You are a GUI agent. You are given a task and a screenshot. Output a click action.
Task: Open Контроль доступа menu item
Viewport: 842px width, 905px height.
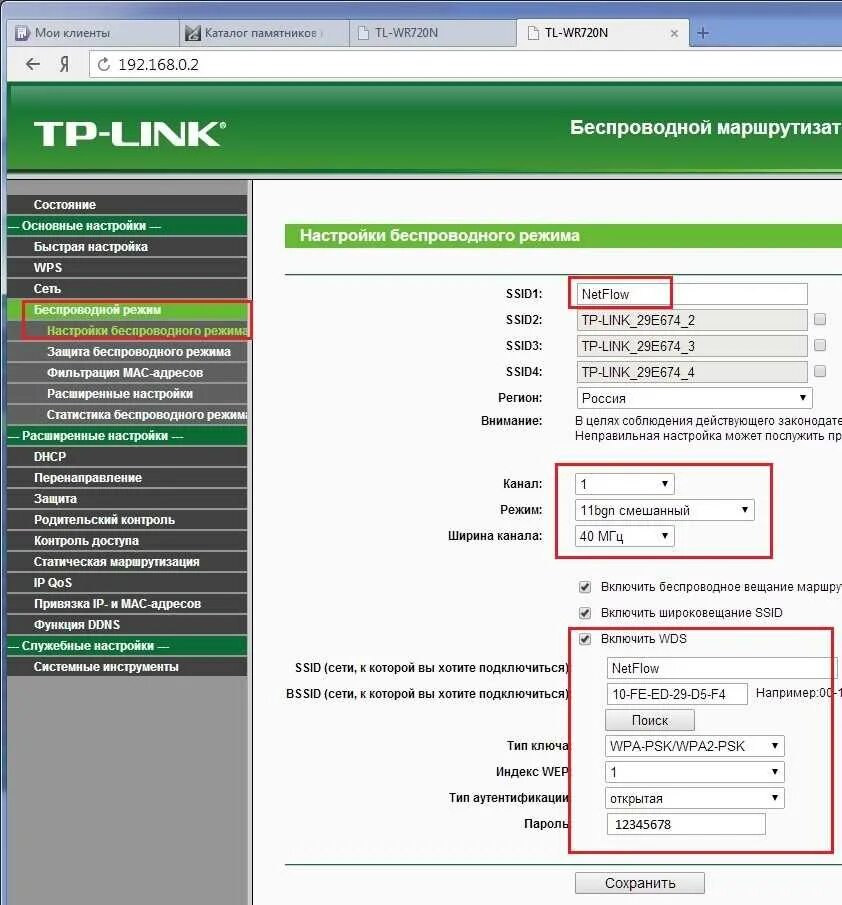tap(127, 541)
